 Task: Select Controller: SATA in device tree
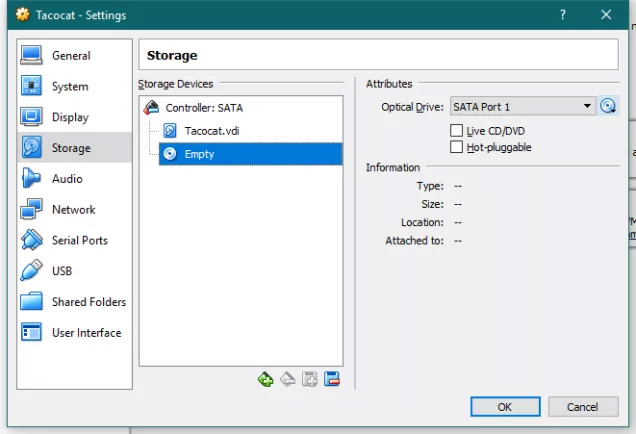(x=204, y=108)
